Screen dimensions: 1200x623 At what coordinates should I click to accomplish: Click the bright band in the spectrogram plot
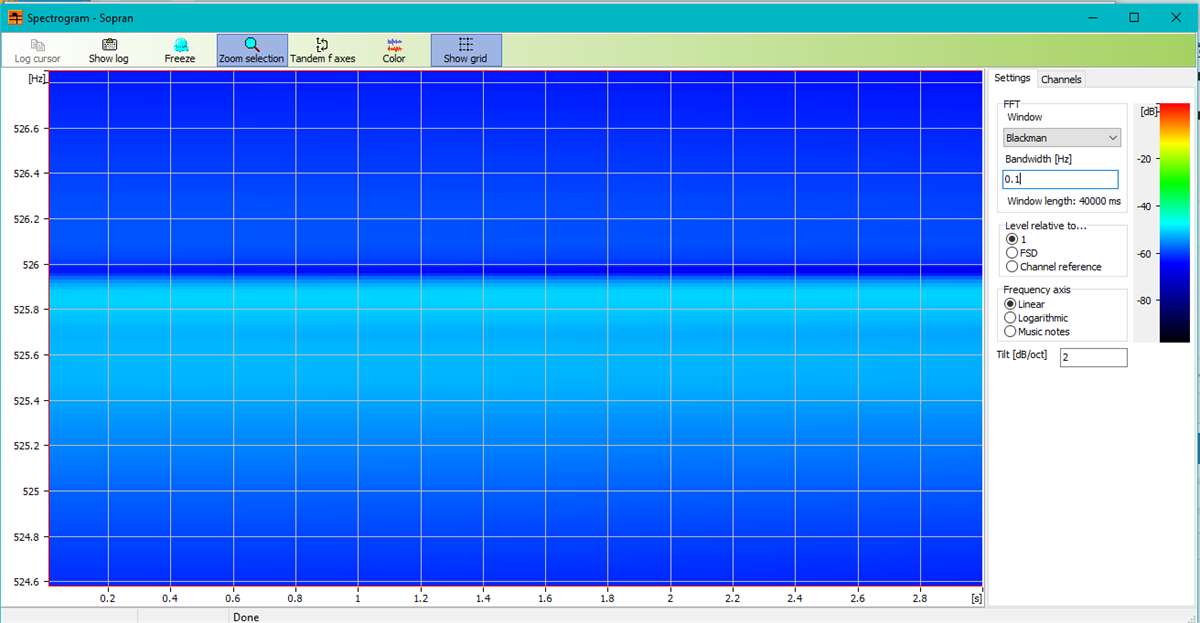pyautogui.click(x=515, y=295)
